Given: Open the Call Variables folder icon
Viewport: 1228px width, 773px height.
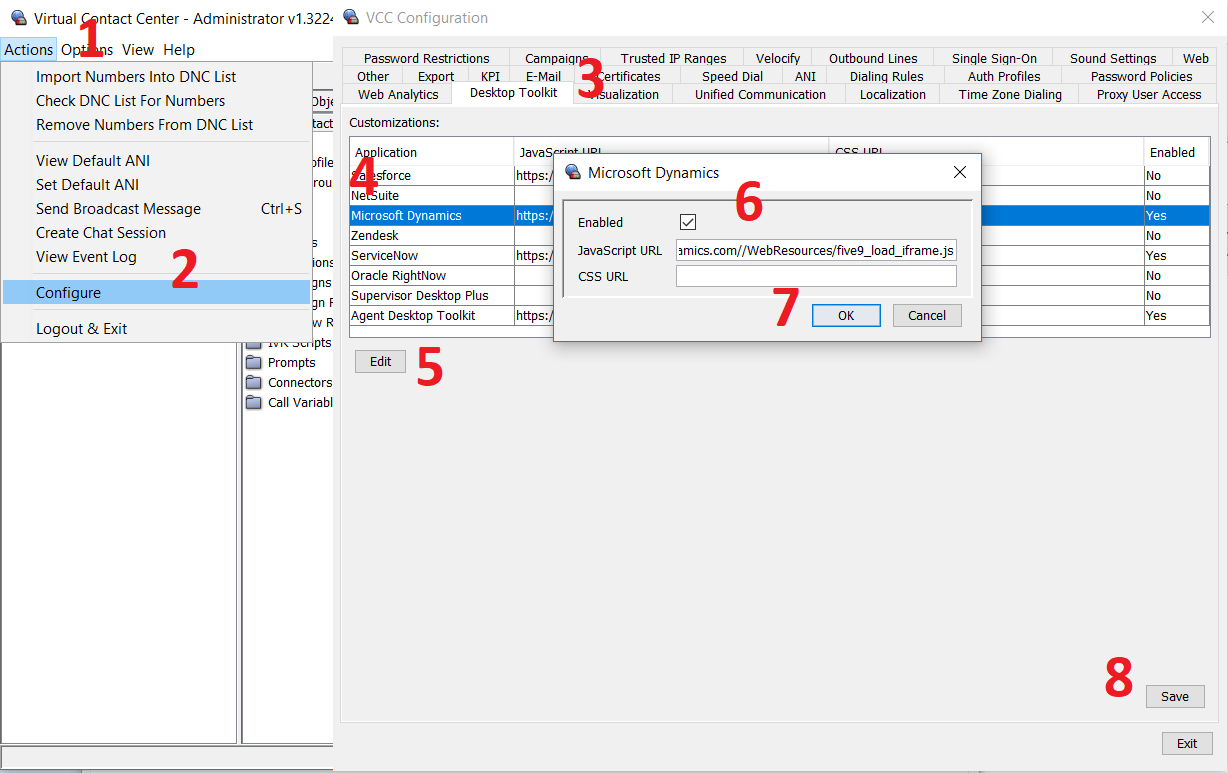Looking at the screenshot, I should pyautogui.click(x=253, y=402).
